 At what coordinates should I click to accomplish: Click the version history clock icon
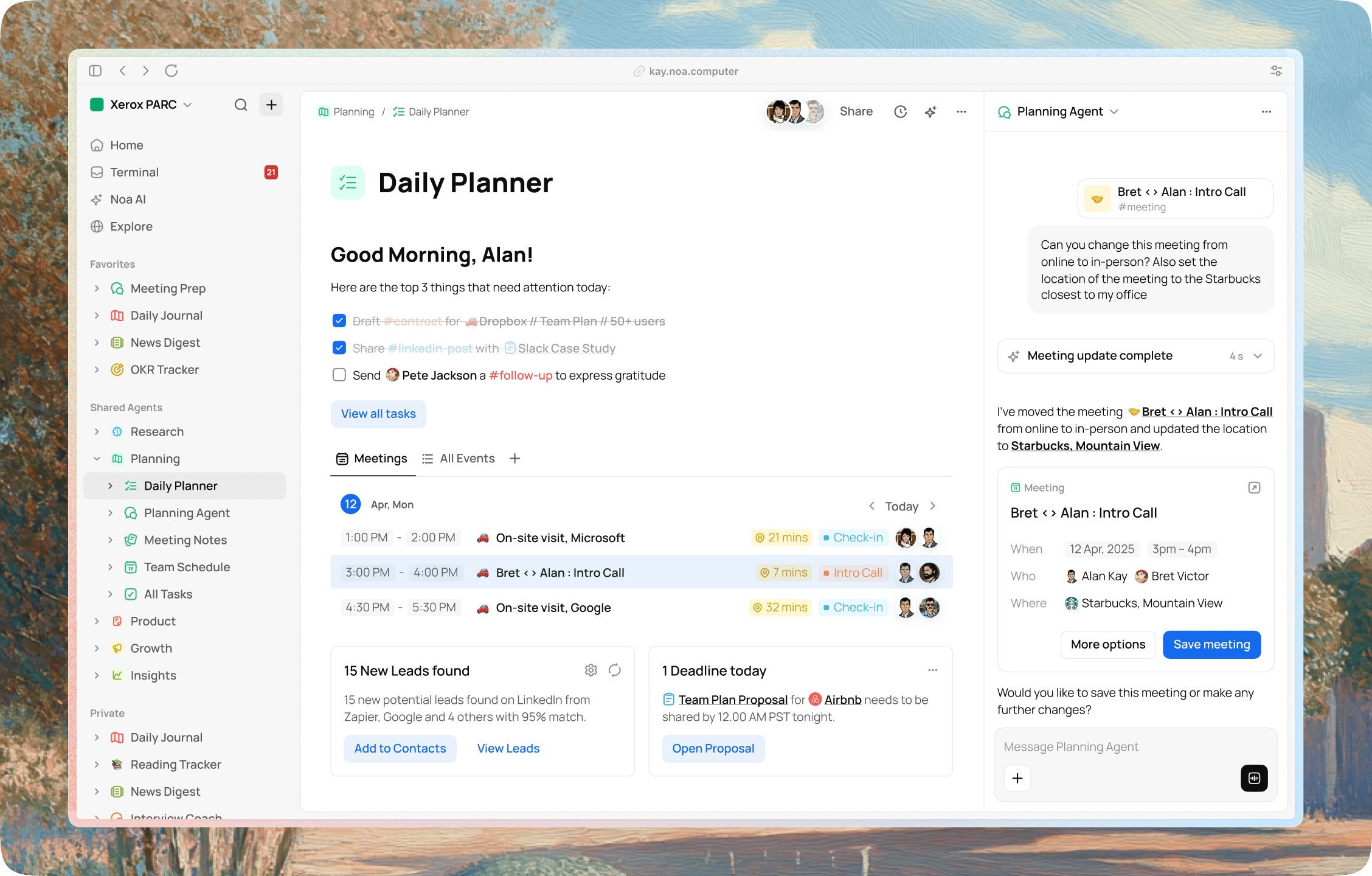[x=900, y=112]
